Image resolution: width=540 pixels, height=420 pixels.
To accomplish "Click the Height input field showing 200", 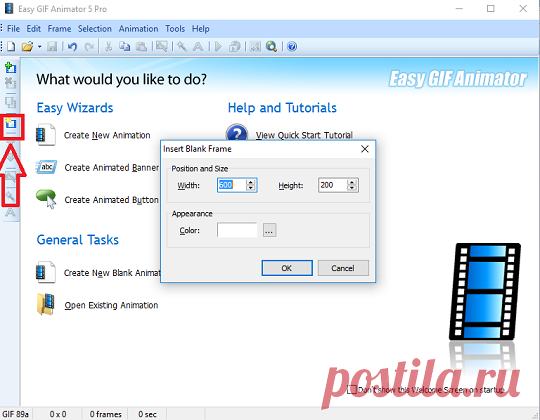I will (x=332, y=185).
